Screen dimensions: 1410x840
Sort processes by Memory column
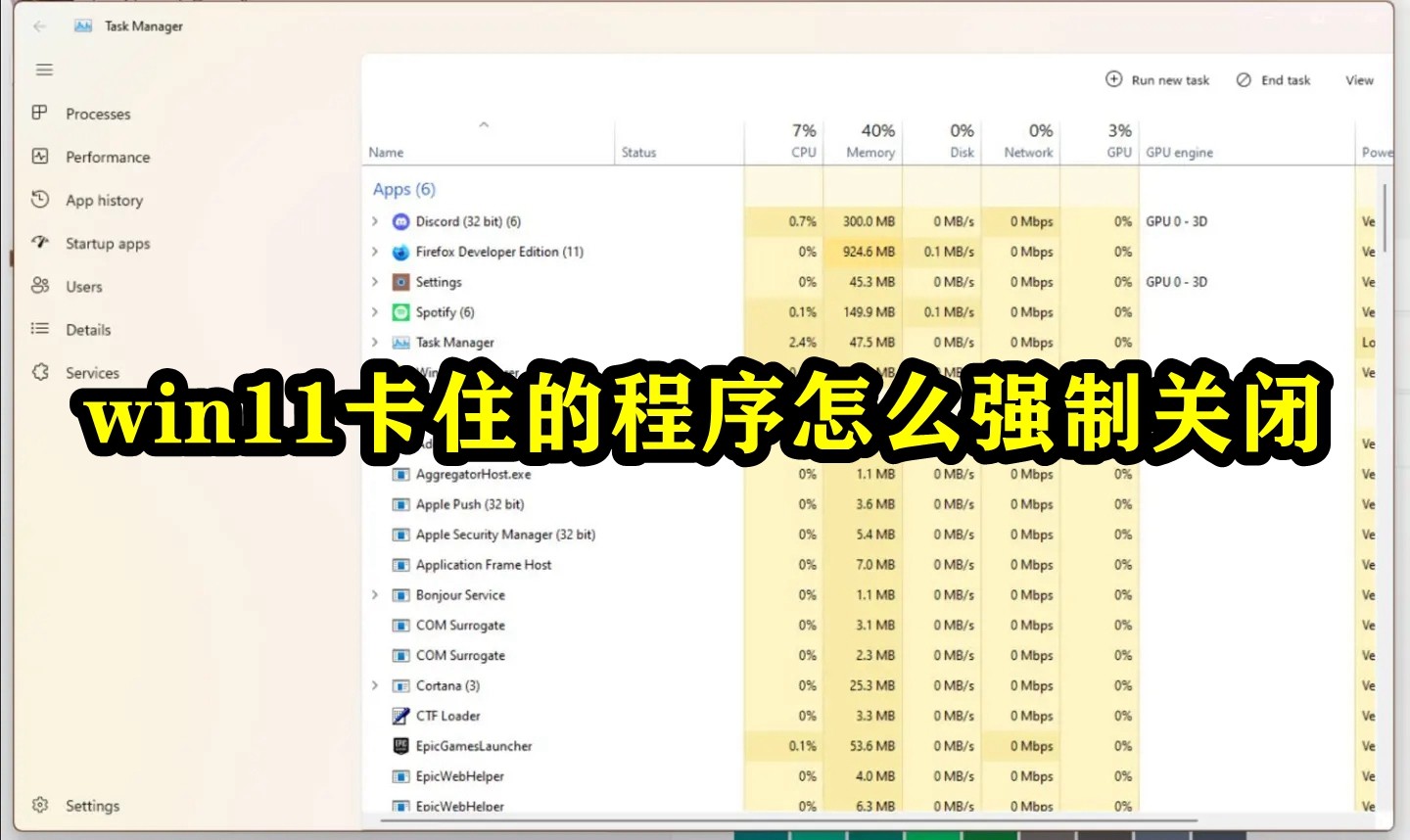pos(863,143)
